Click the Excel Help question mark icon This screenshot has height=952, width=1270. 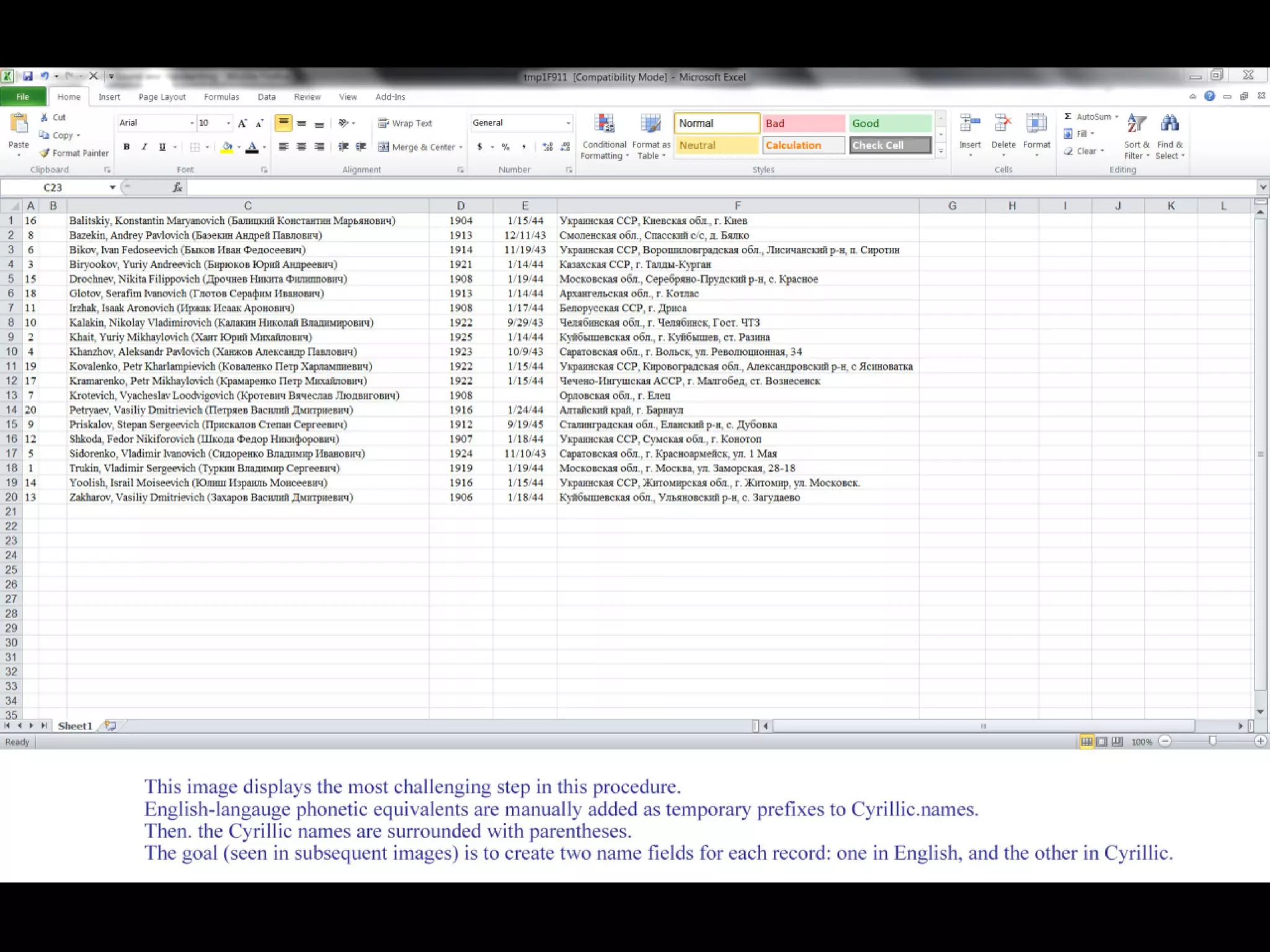tap(1209, 96)
